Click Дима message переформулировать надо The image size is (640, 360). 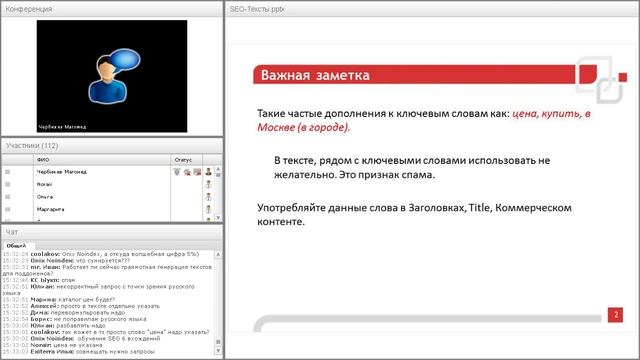point(64,312)
